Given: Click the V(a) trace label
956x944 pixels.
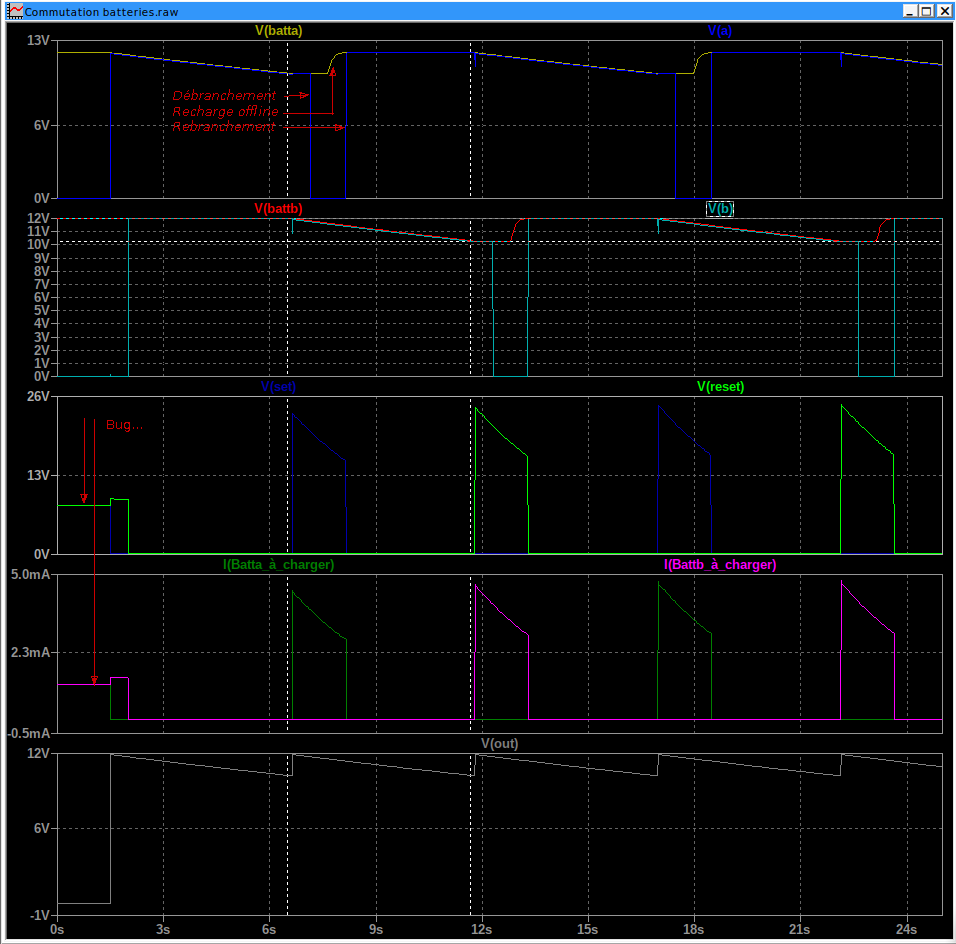Looking at the screenshot, I should (719, 30).
